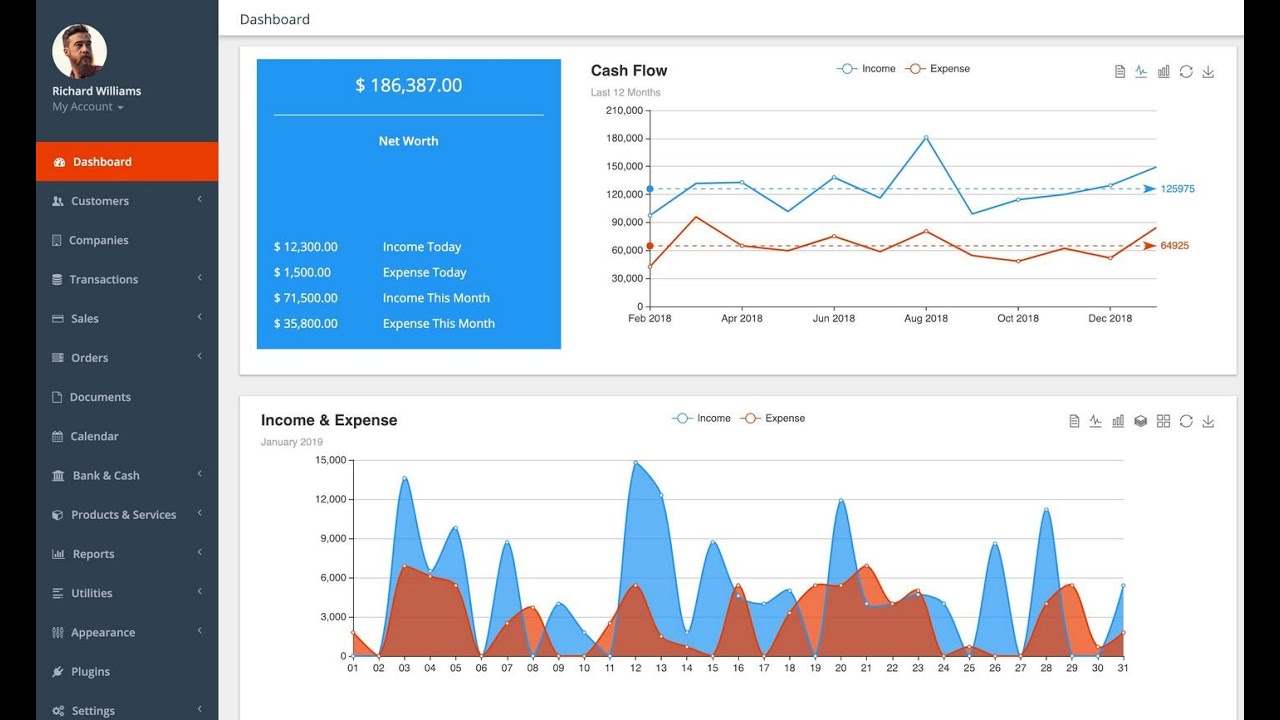Click the 64925 expense average marker
The height and width of the screenshot is (720, 1280).
pyautogui.click(x=1175, y=246)
